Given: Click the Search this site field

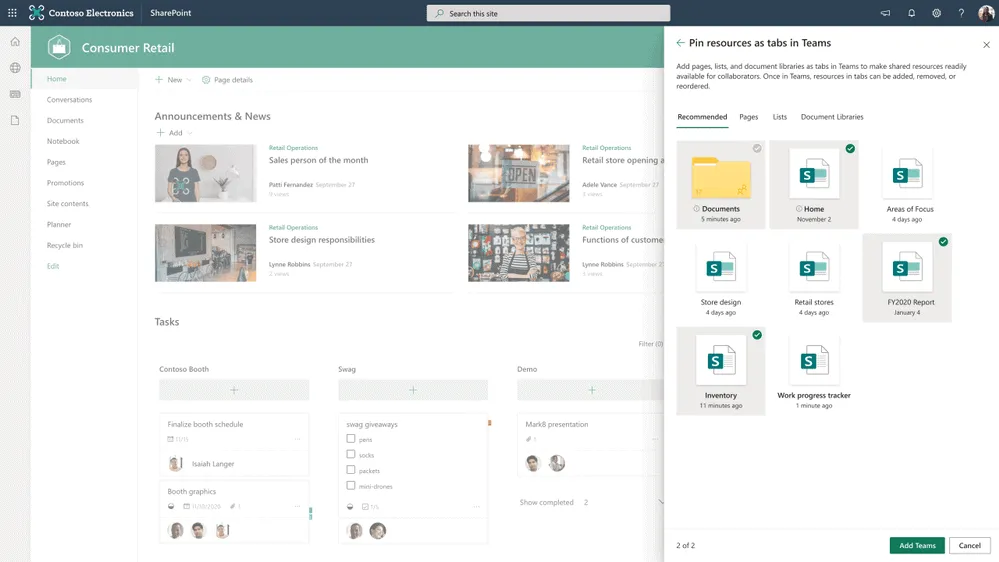Looking at the screenshot, I should [548, 13].
